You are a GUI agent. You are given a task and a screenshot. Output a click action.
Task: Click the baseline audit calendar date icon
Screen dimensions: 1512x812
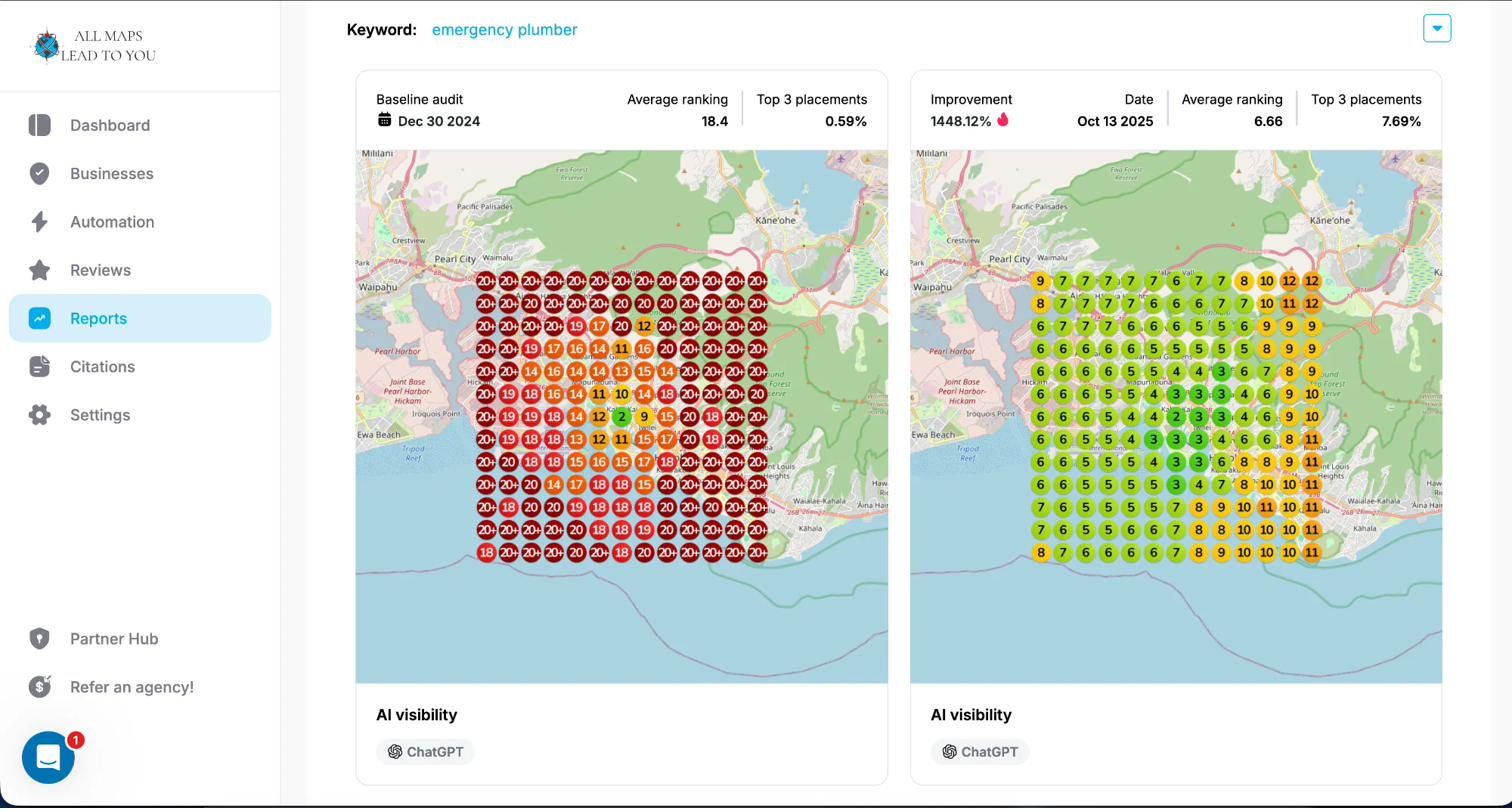click(384, 121)
